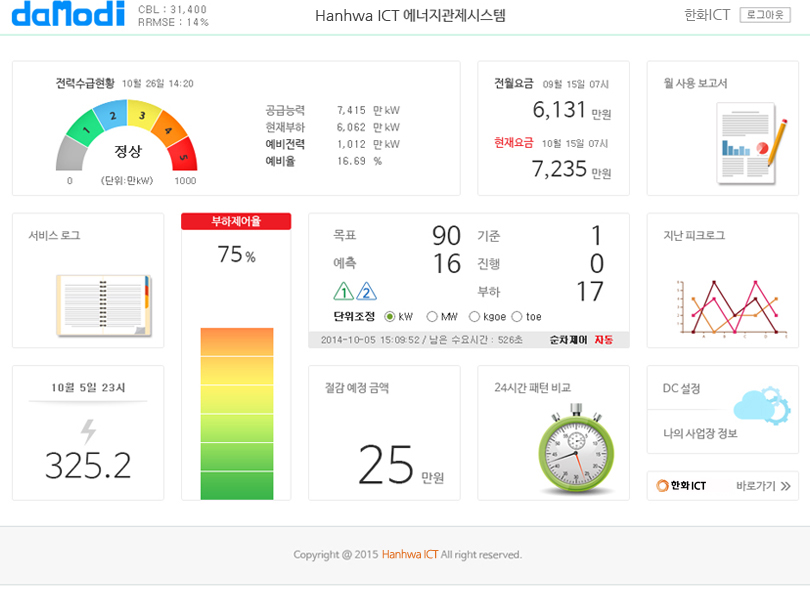Click gauge segment 2 in blue
This screenshot has width=810, height=590.
[x=112, y=115]
